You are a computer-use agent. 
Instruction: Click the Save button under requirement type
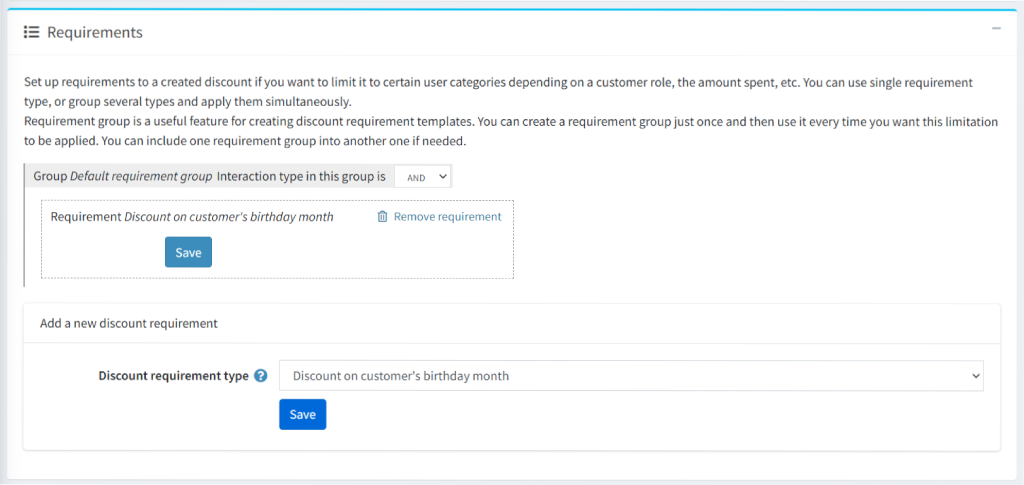pyautogui.click(x=302, y=415)
